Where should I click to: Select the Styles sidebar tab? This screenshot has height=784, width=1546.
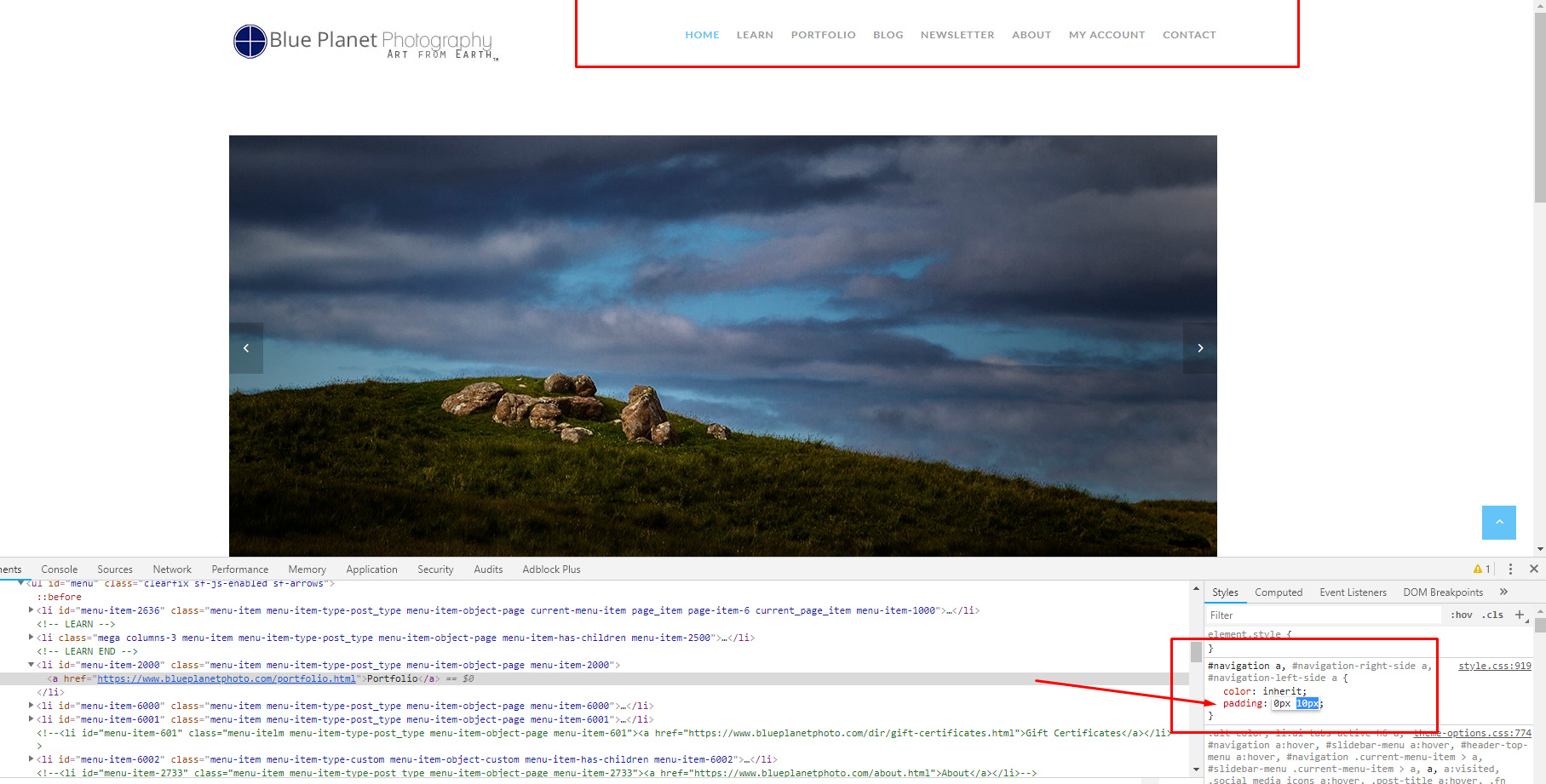pyautogui.click(x=1225, y=592)
